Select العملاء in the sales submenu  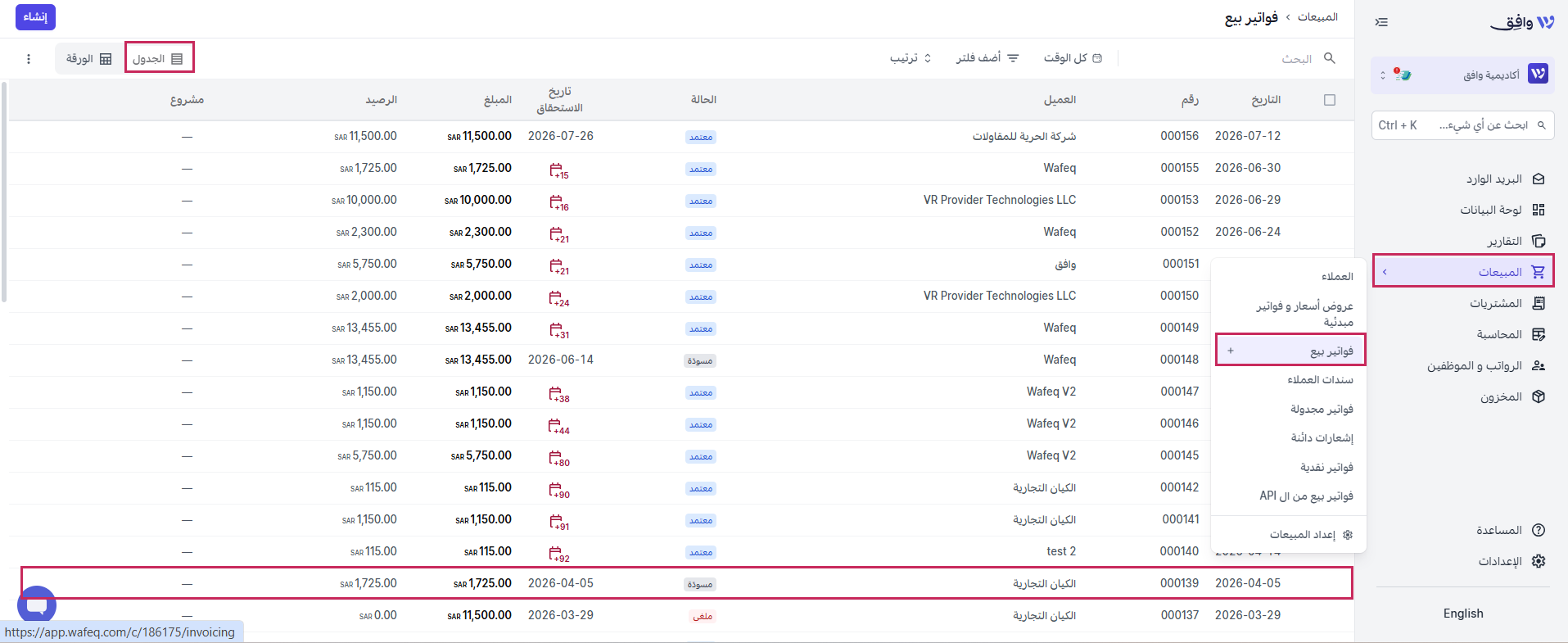click(1337, 277)
